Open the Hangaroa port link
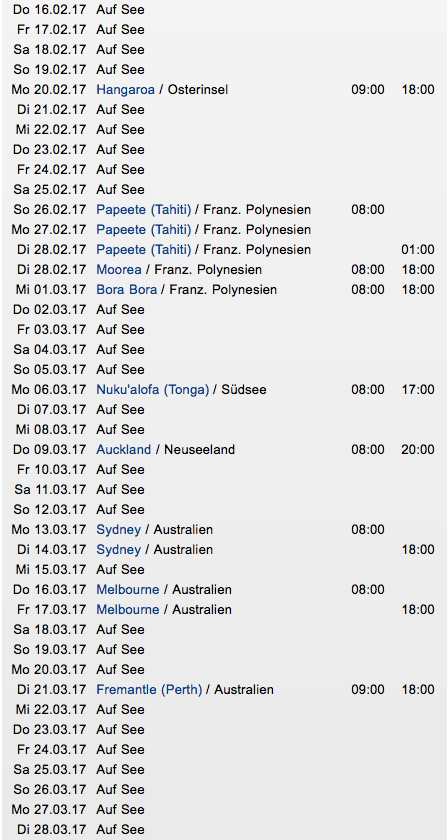The width and height of the screenshot is (448, 840). point(125,89)
